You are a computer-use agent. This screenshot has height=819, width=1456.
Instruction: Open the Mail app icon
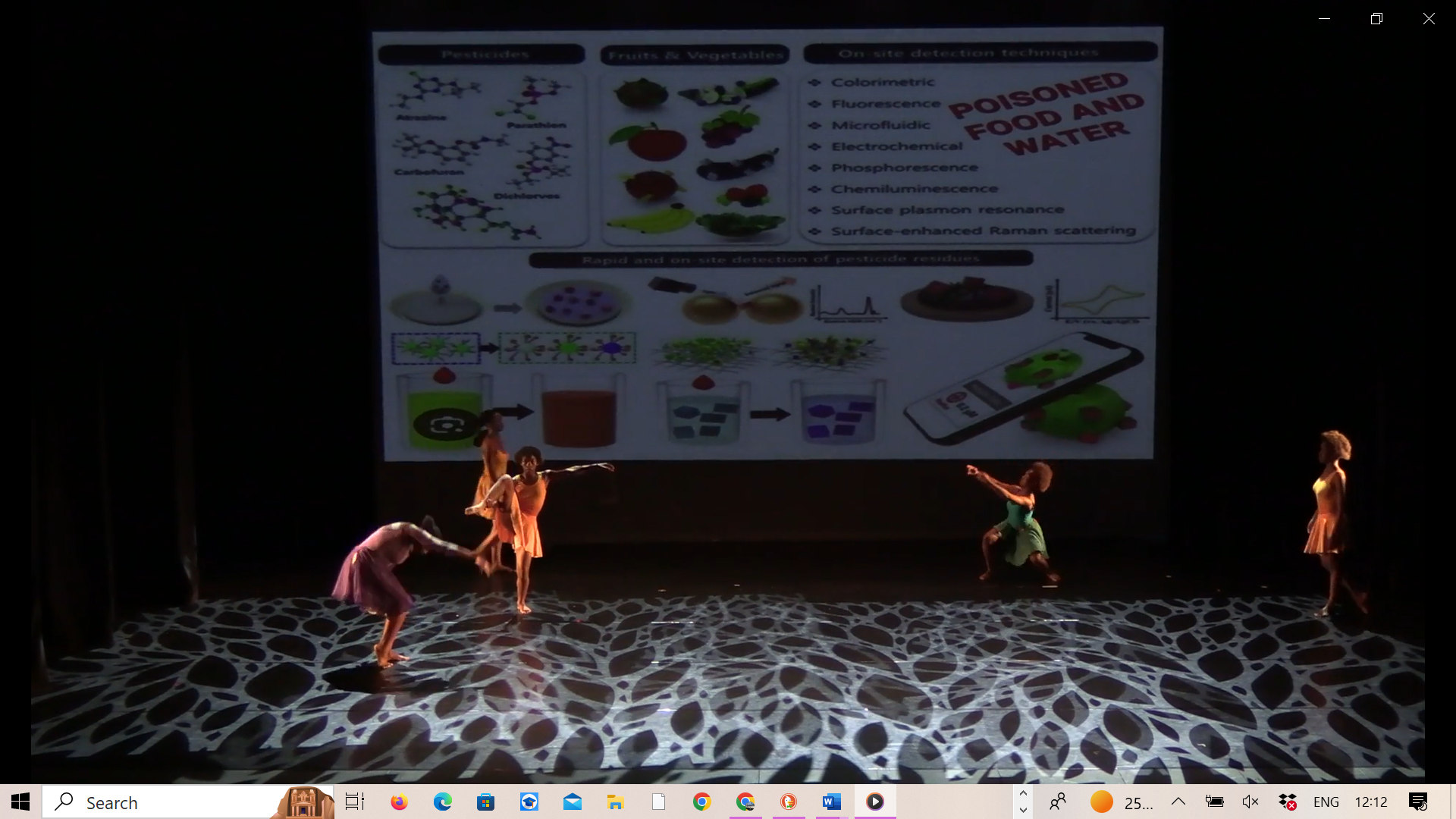(573, 802)
